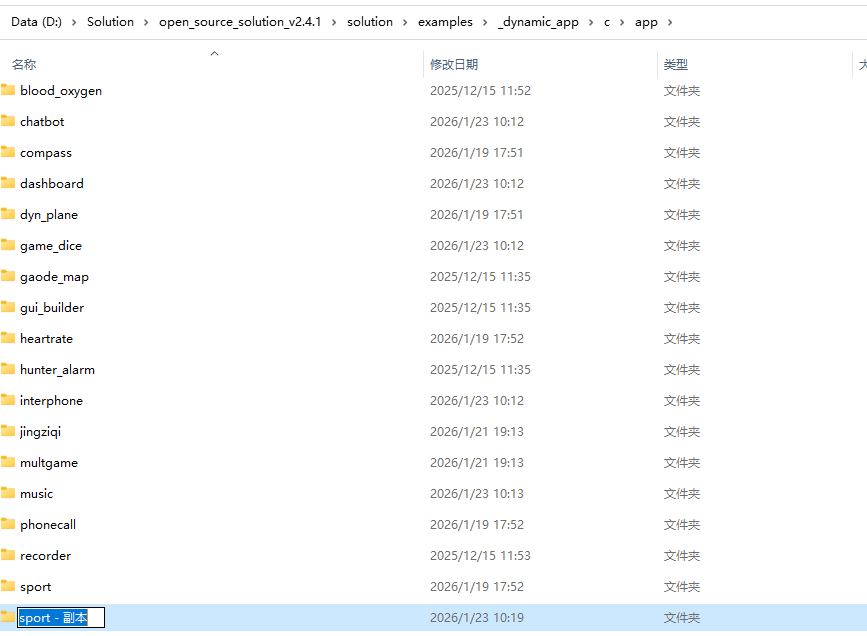Sort by the 名称 column header
Screen dimensions: 867x636
pos(24,65)
